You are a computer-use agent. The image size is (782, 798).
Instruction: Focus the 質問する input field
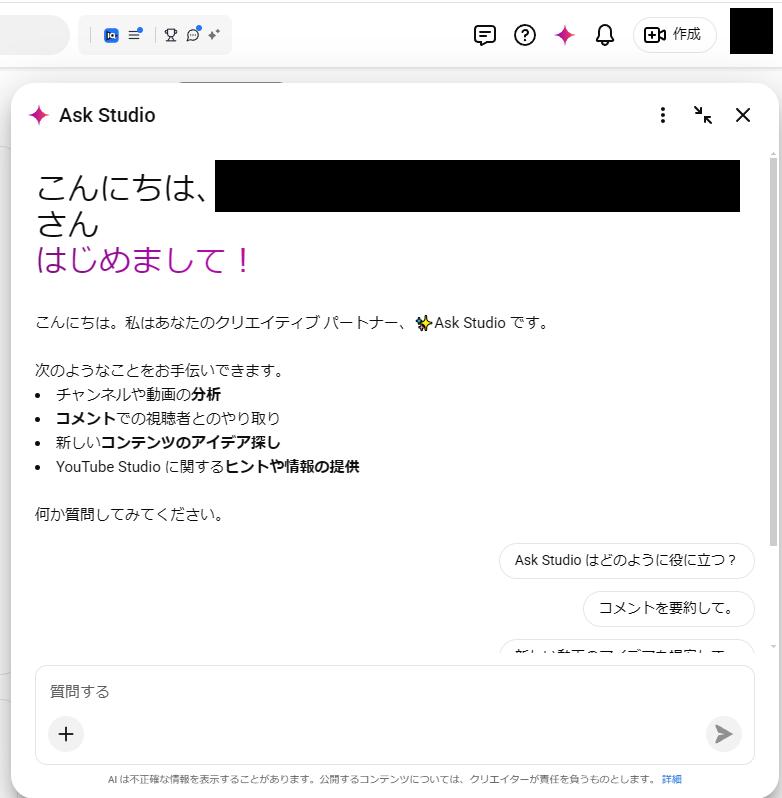coord(395,692)
